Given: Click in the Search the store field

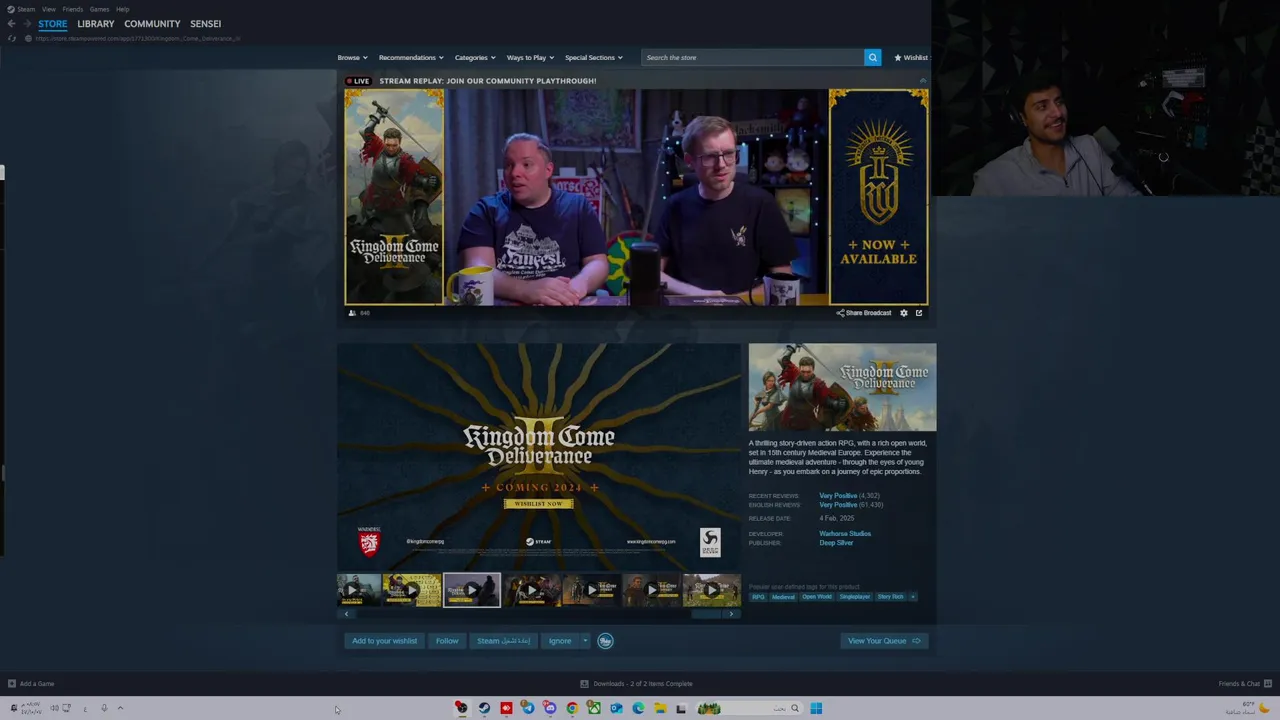Looking at the screenshot, I should pos(753,57).
